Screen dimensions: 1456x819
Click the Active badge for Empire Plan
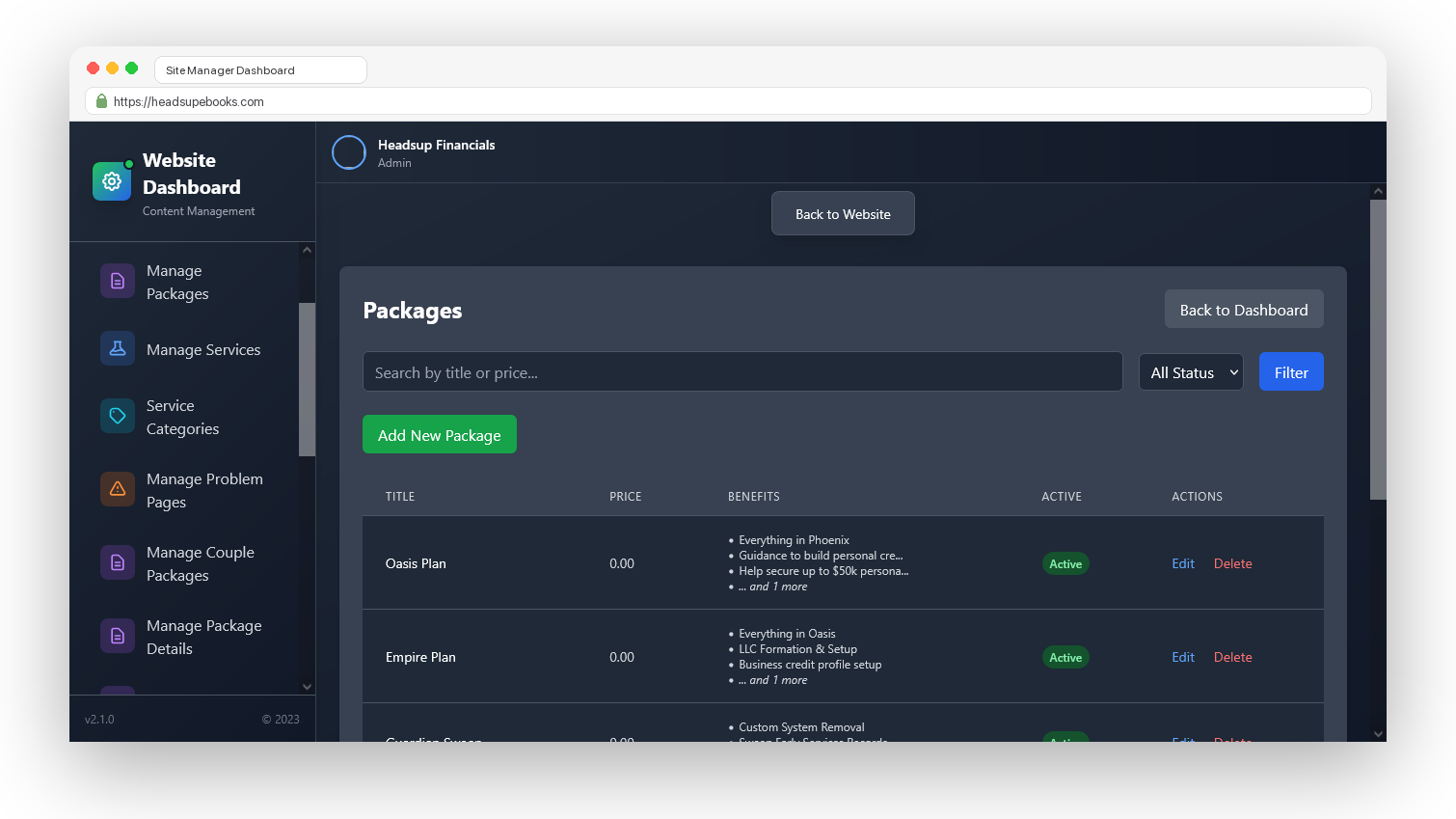(x=1065, y=657)
